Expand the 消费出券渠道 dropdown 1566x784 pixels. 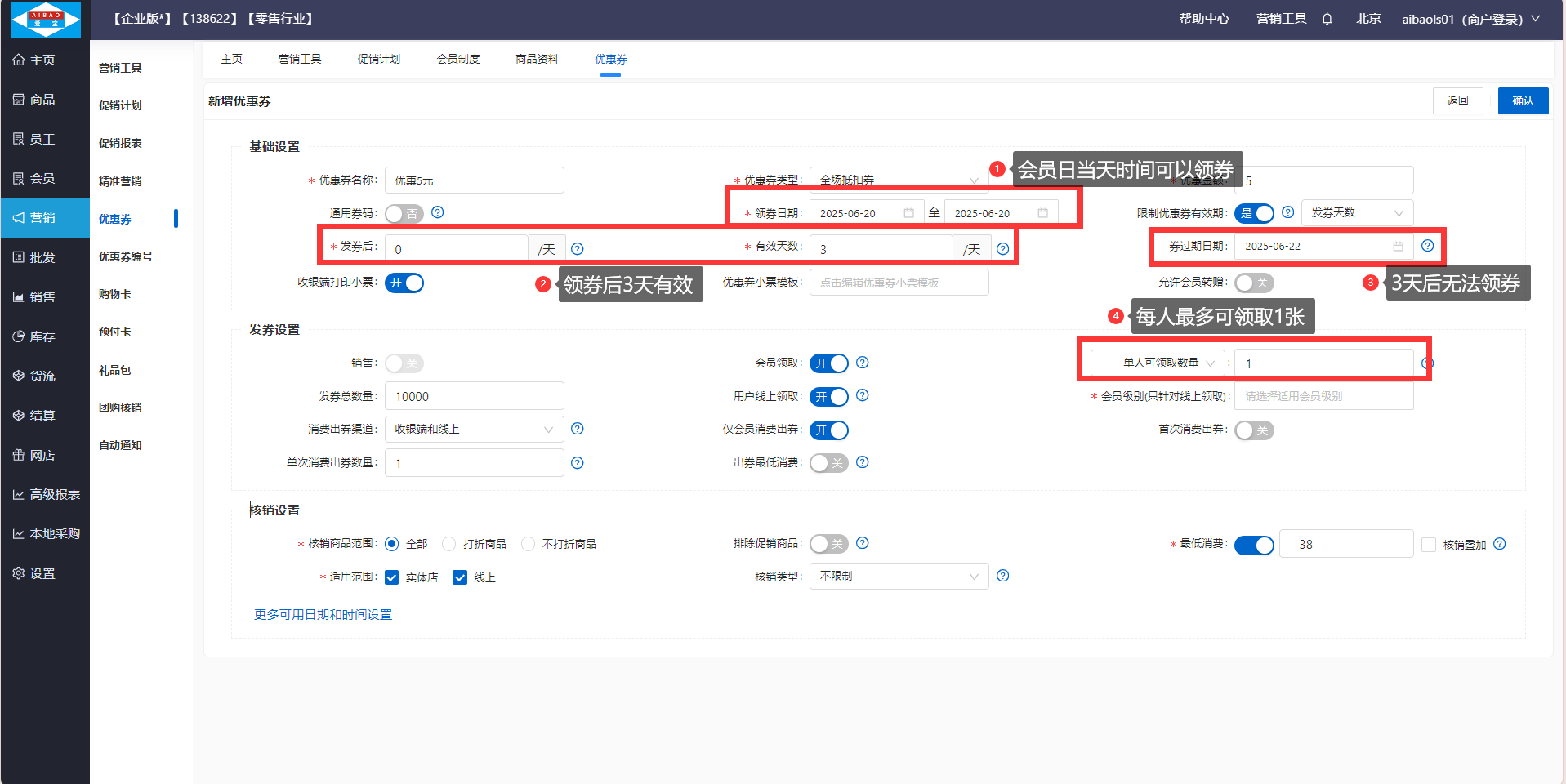tap(474, 430)
